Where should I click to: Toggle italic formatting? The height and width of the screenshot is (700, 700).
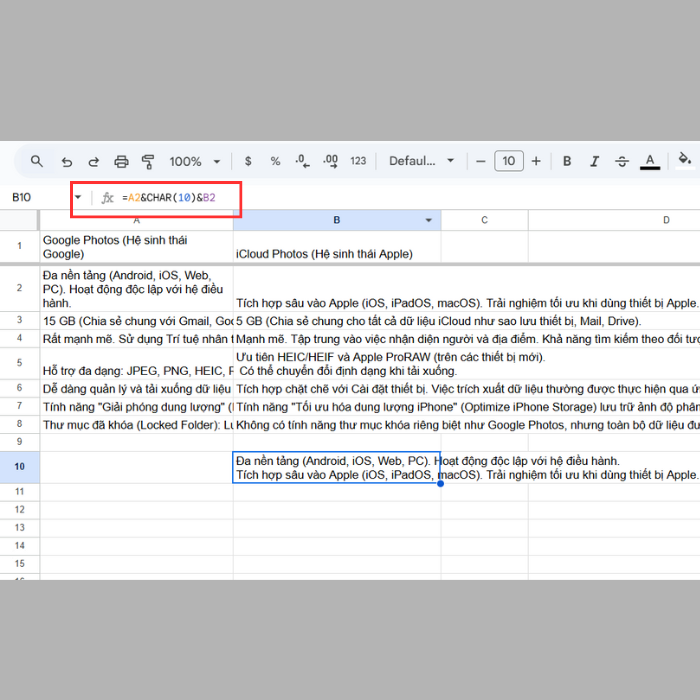tap(594, 161)
